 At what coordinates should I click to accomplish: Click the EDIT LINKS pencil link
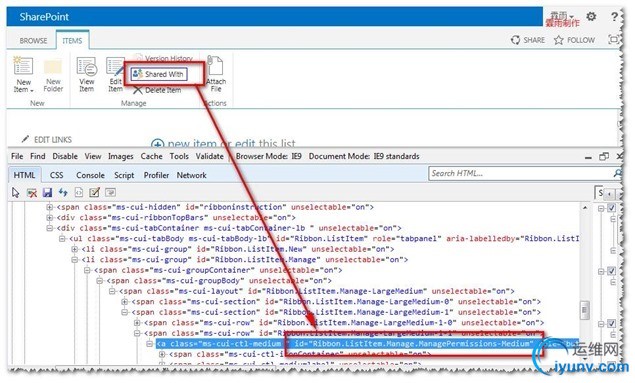tap(47, 139)
